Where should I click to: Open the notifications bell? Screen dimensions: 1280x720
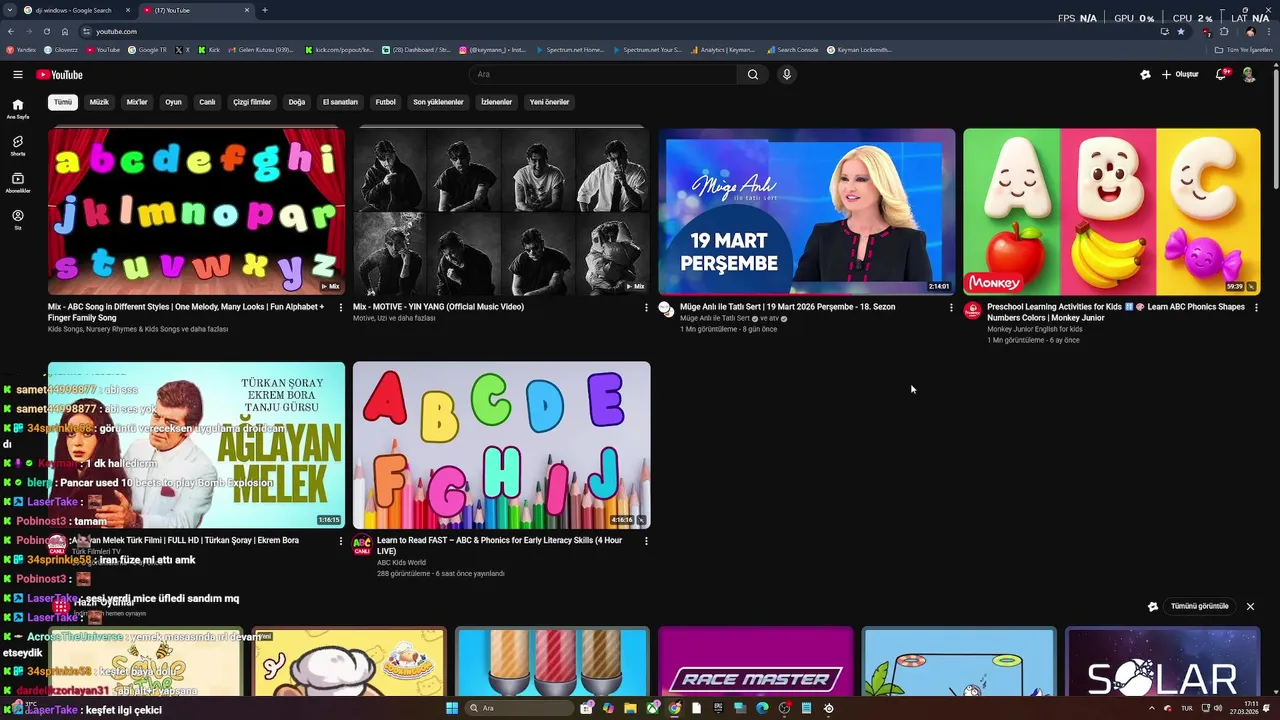pyautogui.click(x=1221, y=74)
